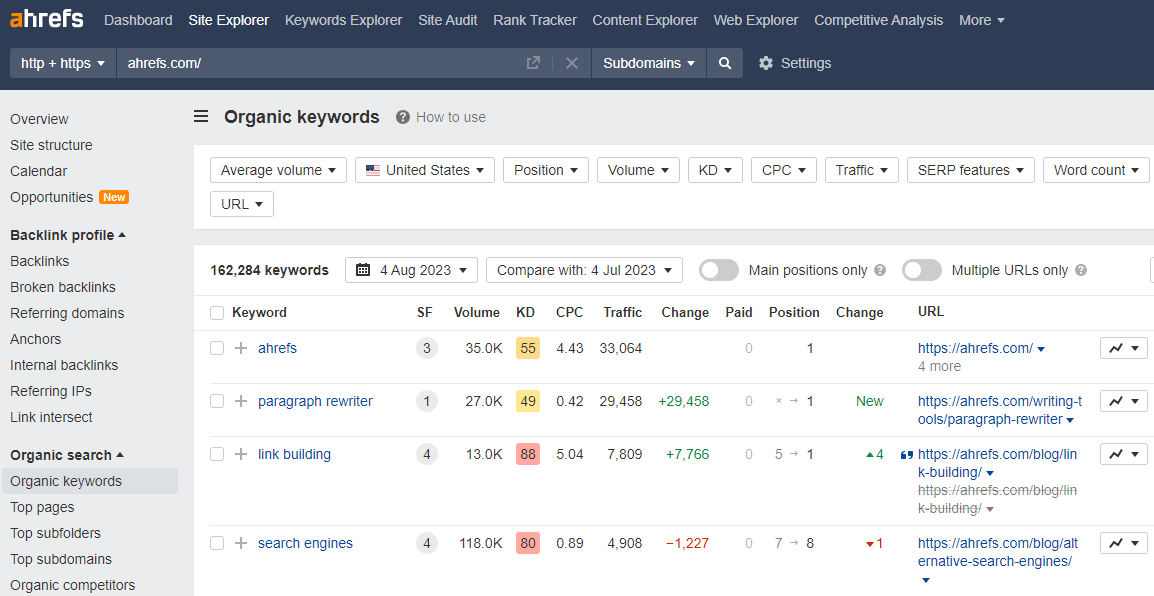Toggle Multiple URLs only switch
Screen dimensions: 1154x596
(922, 270)
